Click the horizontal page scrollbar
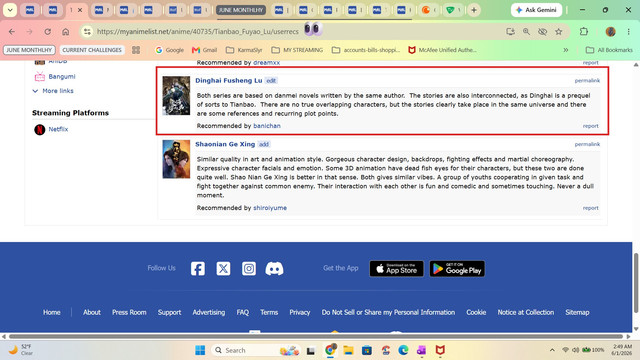This screenshot has width=640, height=360. 316,336
